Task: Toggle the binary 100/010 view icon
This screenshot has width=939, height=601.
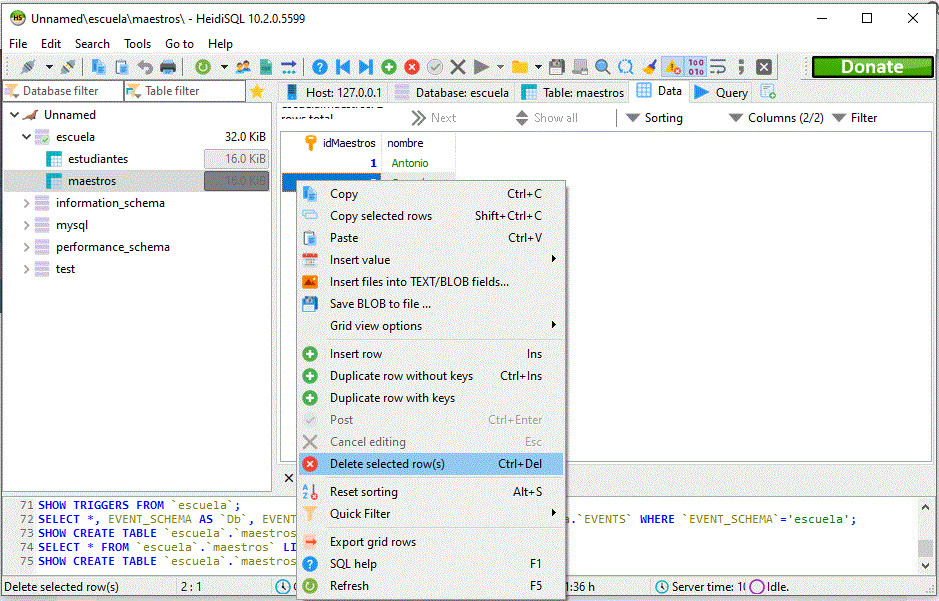Action: (x=696, y=67)
